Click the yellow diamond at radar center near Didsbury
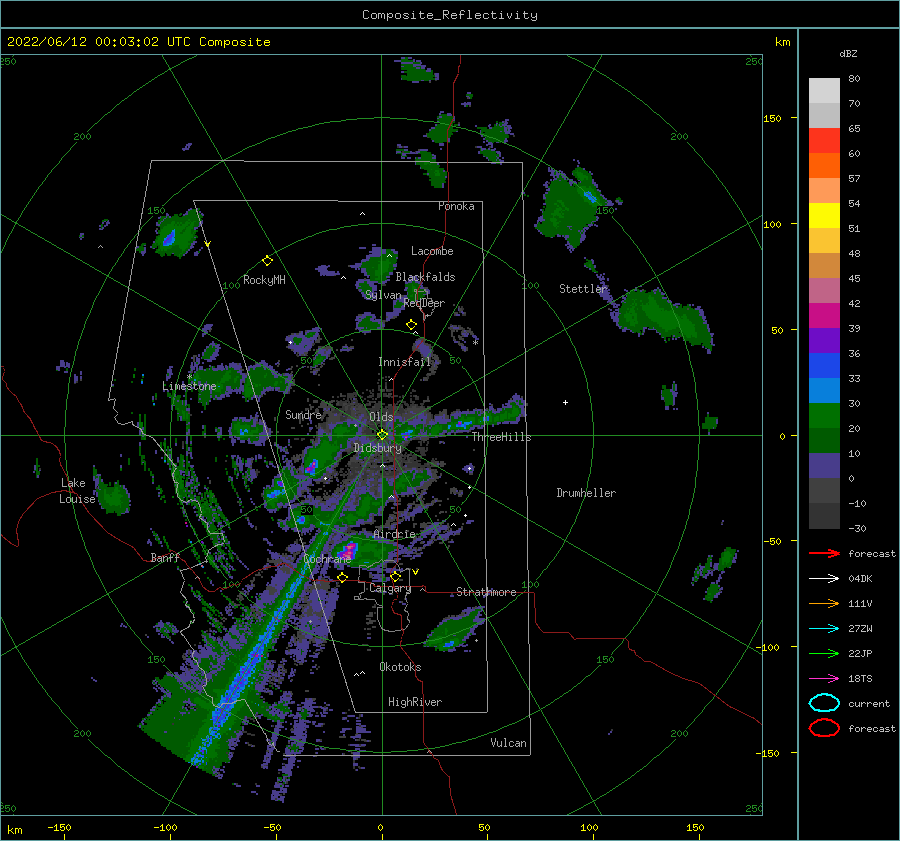 382,435
